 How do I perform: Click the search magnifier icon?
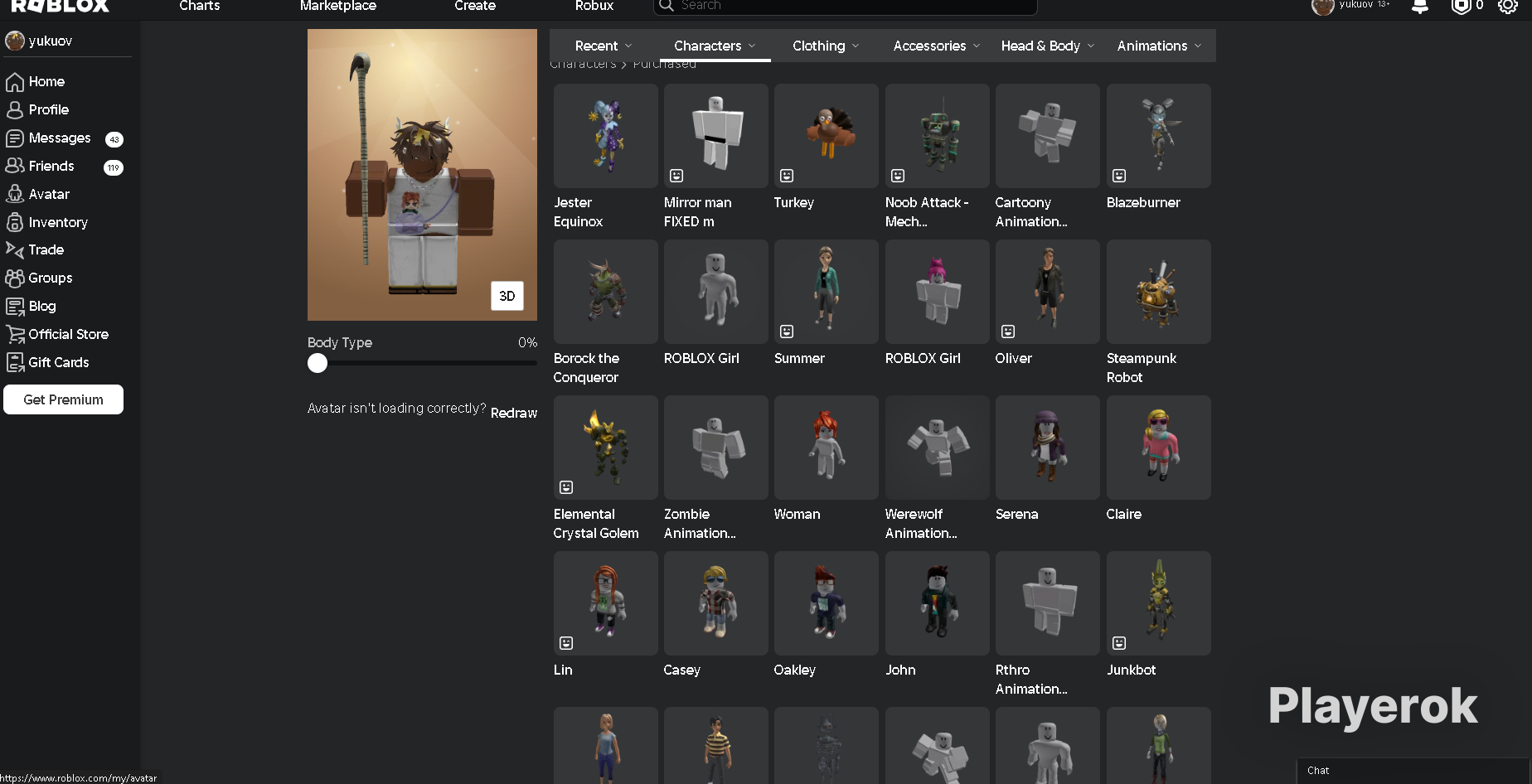(x=666, y=6)
